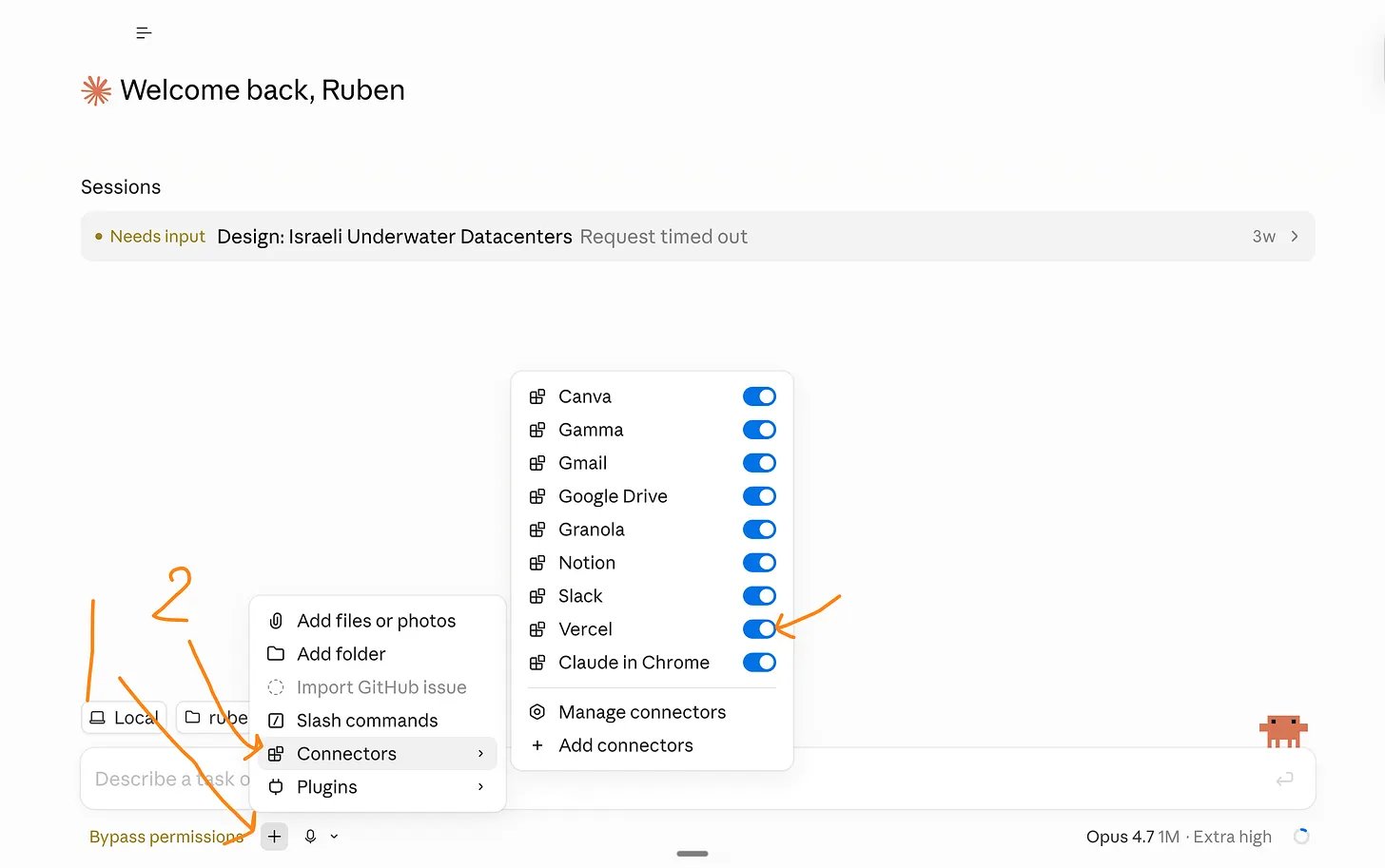Open the dropdown arrow beside the microphone

coord(334,837)
